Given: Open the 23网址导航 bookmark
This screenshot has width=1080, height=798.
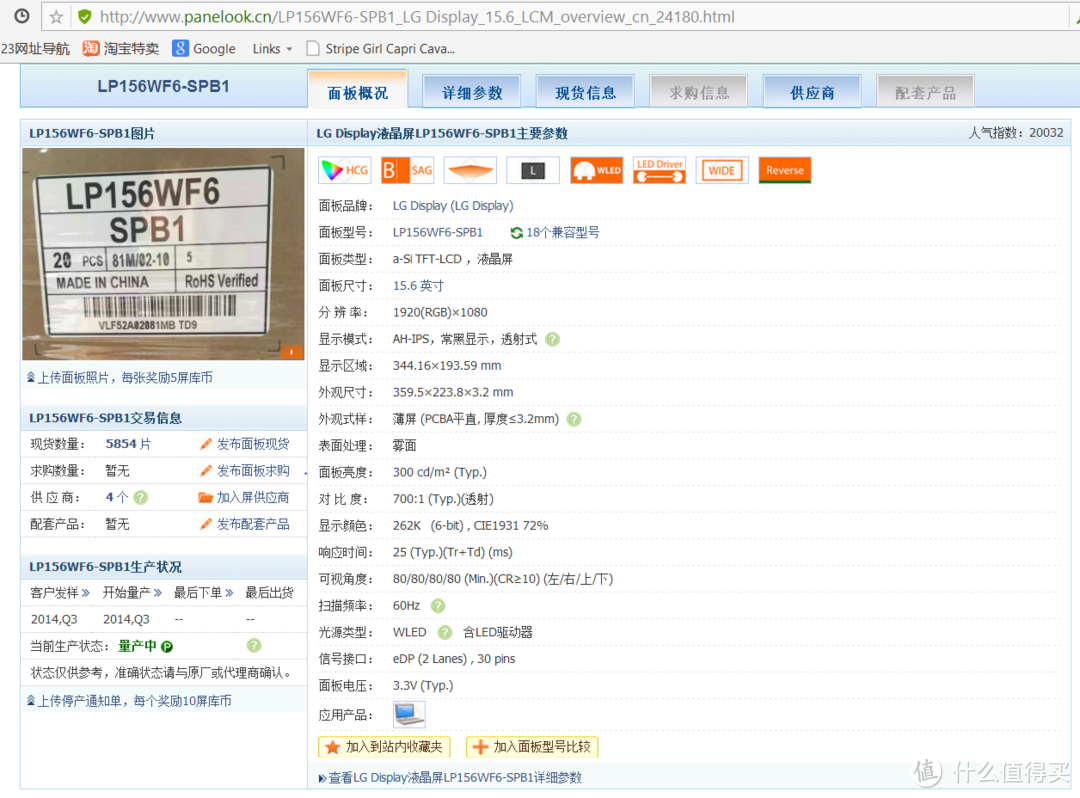Looking at the screenshot, I should [x=35, y=48].
